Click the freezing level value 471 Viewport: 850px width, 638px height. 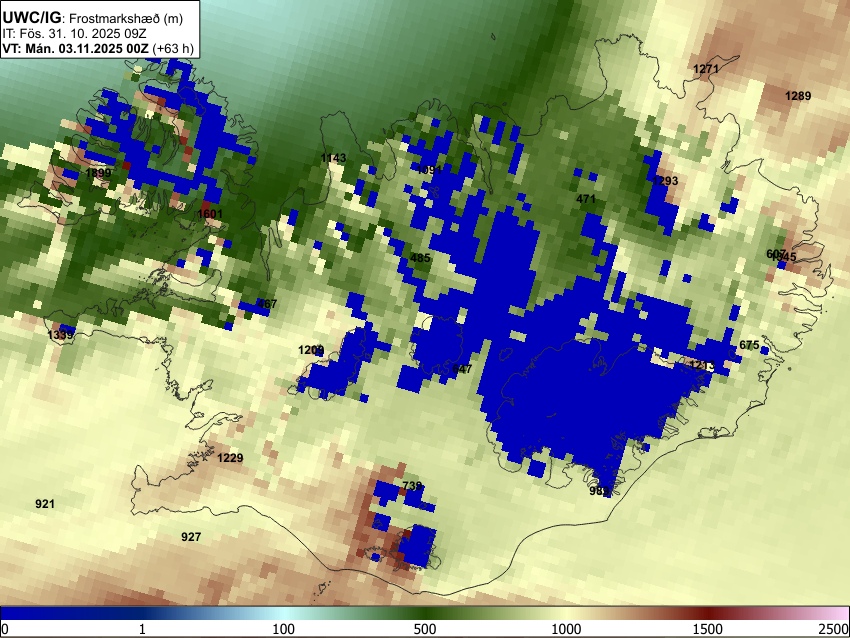pyautogui.click(x=586, y=199)
